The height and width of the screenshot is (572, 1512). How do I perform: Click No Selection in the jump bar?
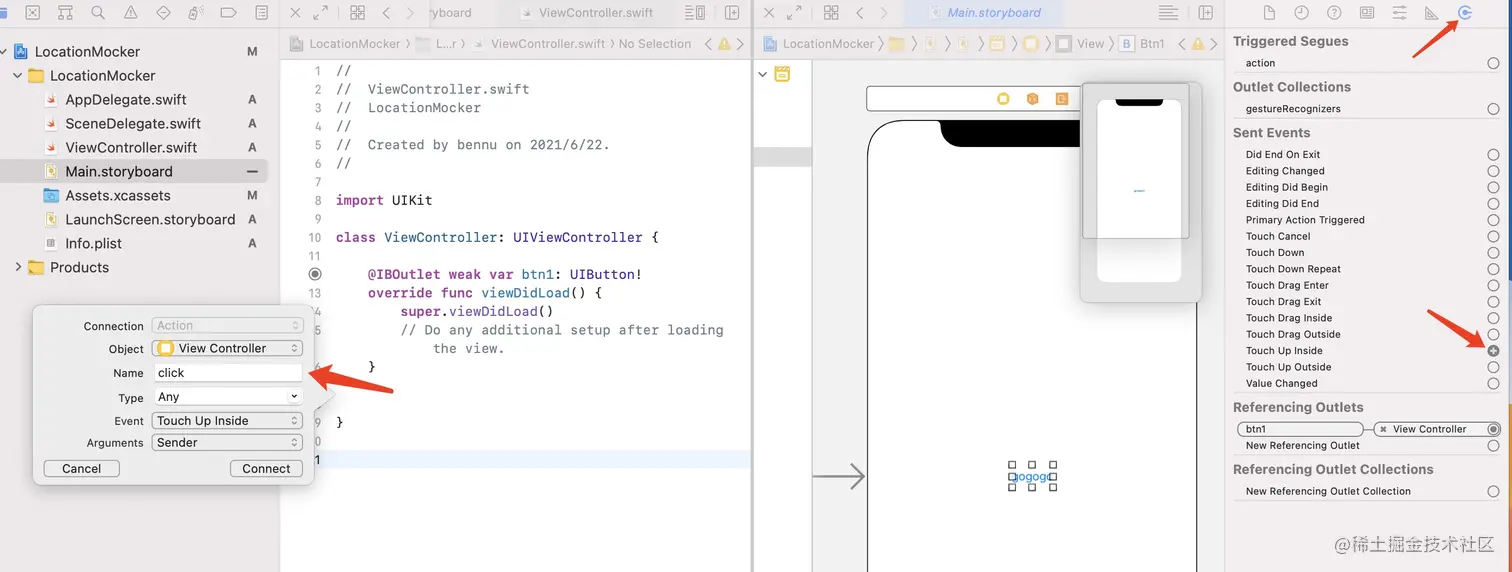(x=655, y=44)
